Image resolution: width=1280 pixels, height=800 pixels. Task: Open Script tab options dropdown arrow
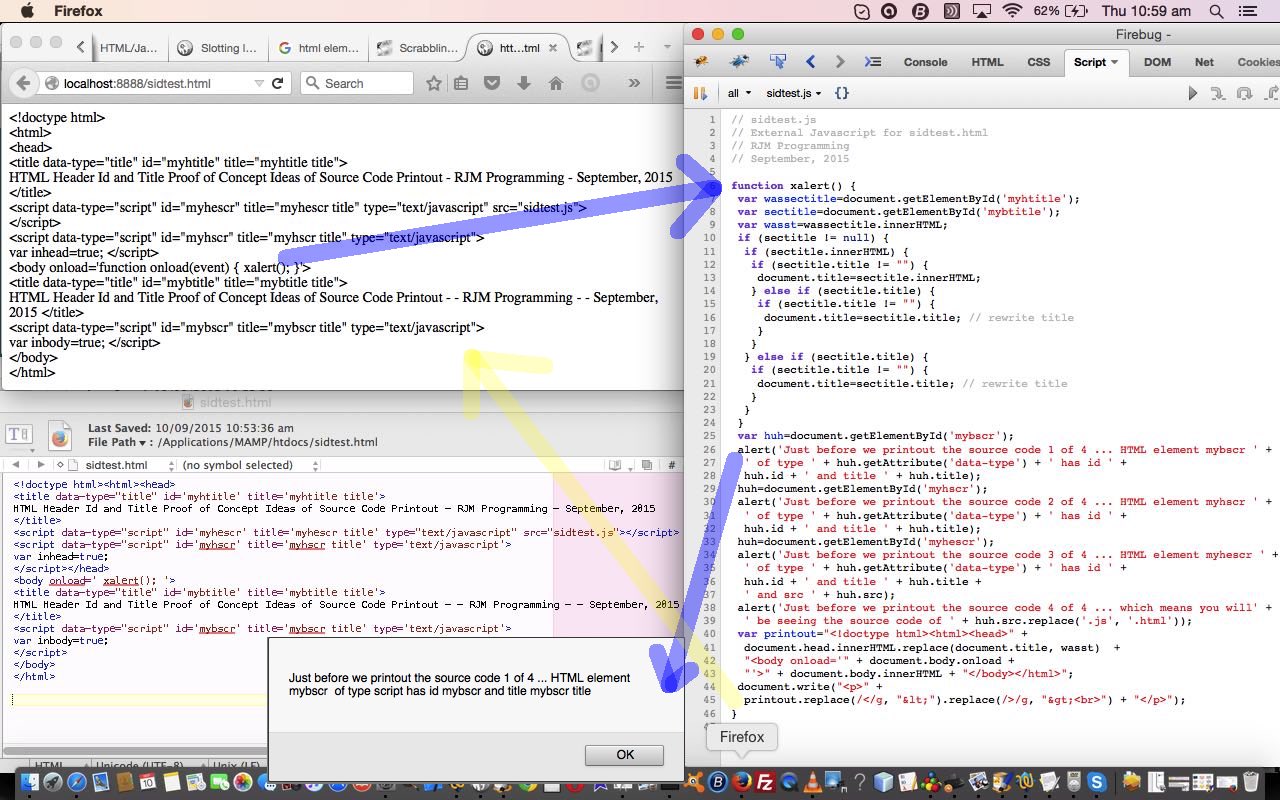(1114, 62)
